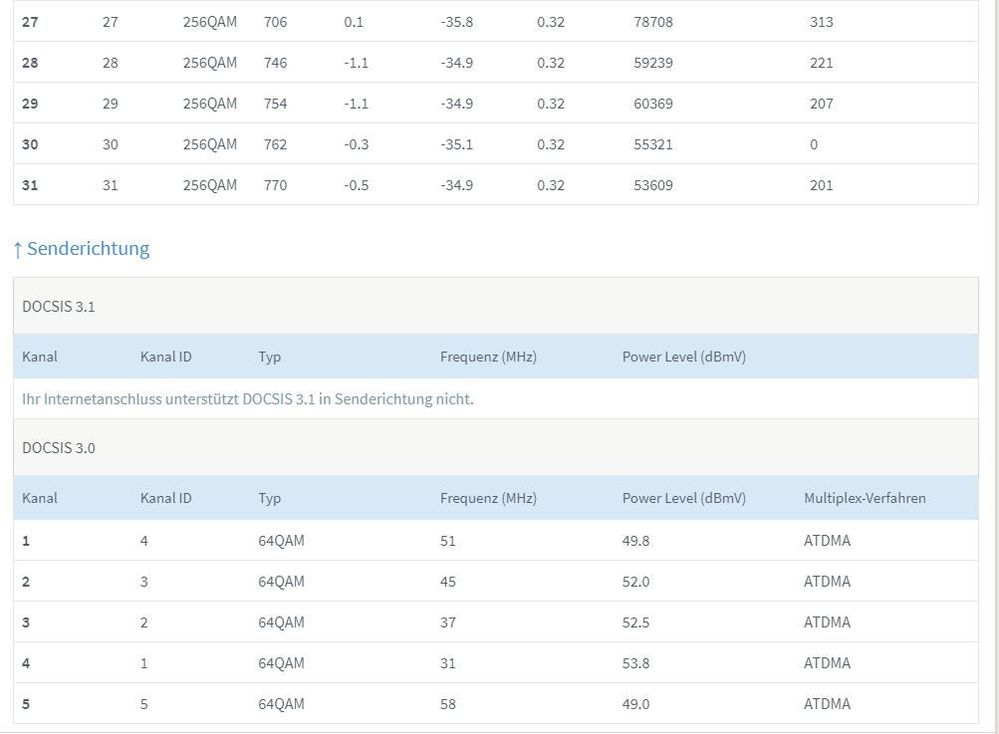Click frequency 45 in upstream channel 2
The width and height of the screenshot is (999, 734).
tap(448, 581)
